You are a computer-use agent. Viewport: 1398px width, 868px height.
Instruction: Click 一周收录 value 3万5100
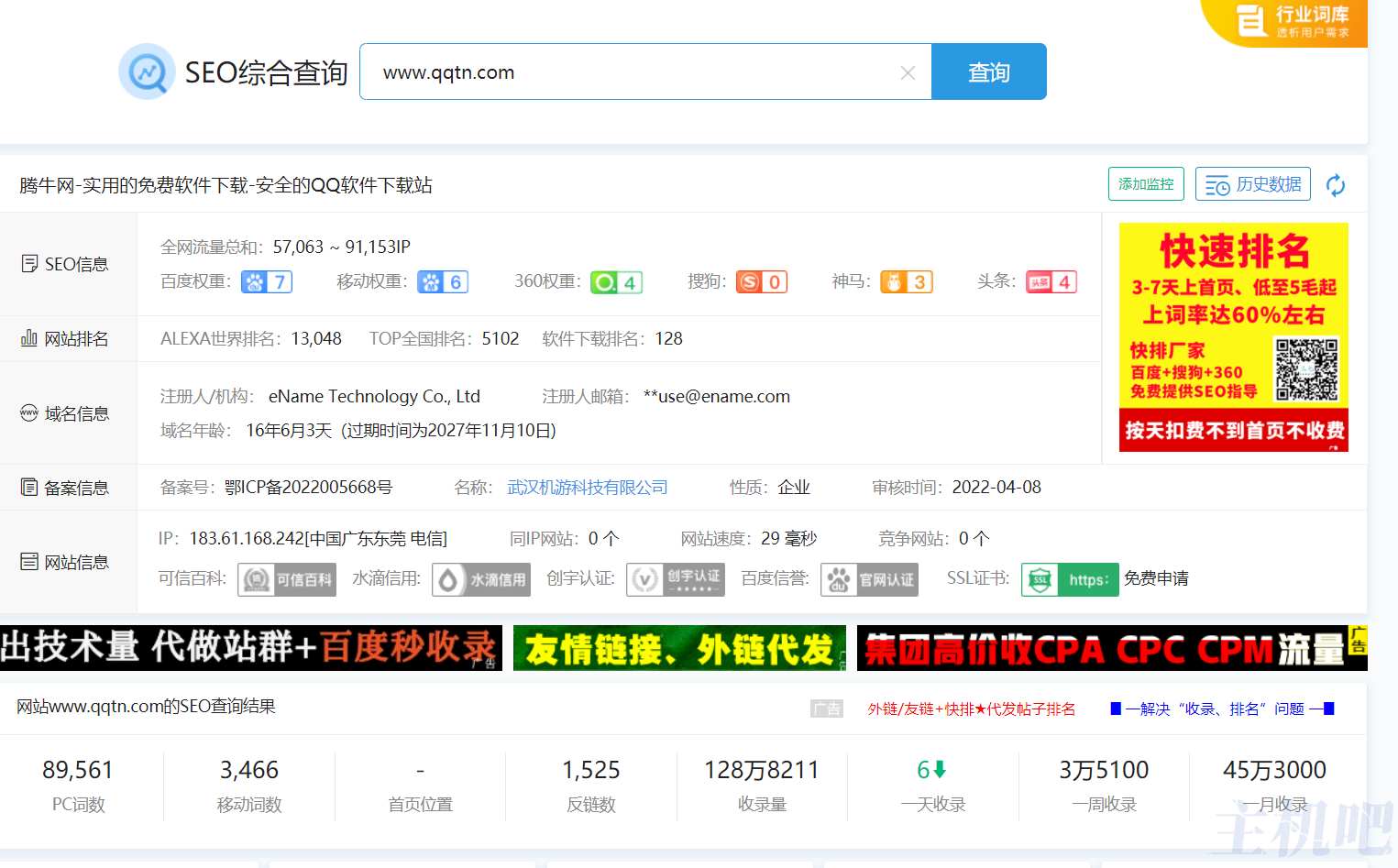[x=1104, y=770]
